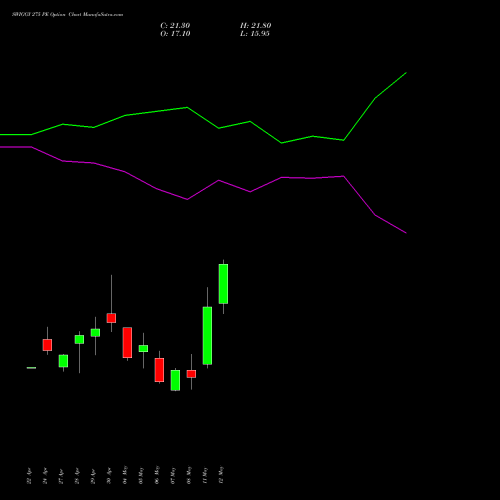Select the tall green candle for 12 May

[223, 284]
